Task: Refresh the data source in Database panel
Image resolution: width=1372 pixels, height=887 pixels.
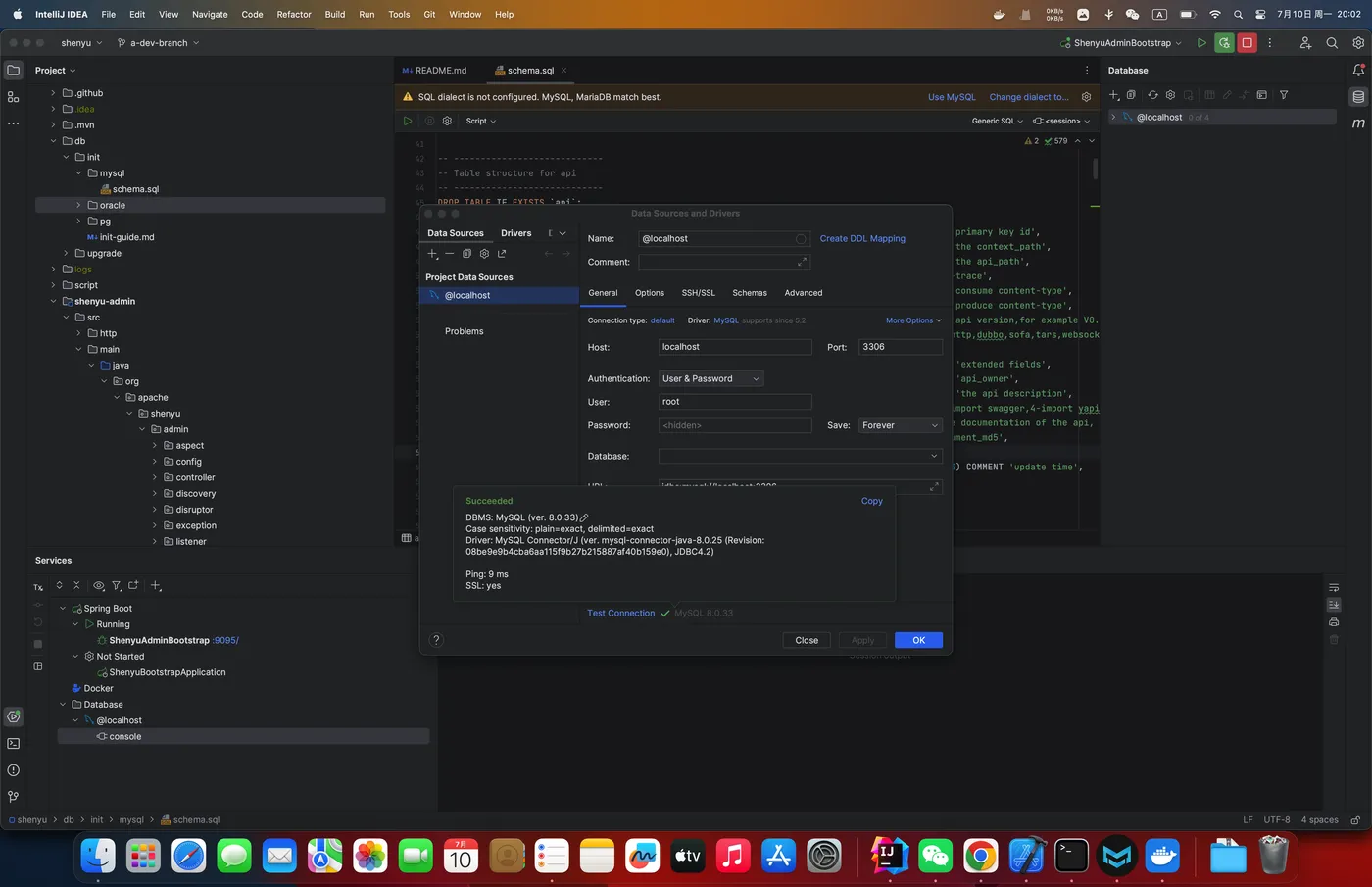Action: click(1152, 95)
